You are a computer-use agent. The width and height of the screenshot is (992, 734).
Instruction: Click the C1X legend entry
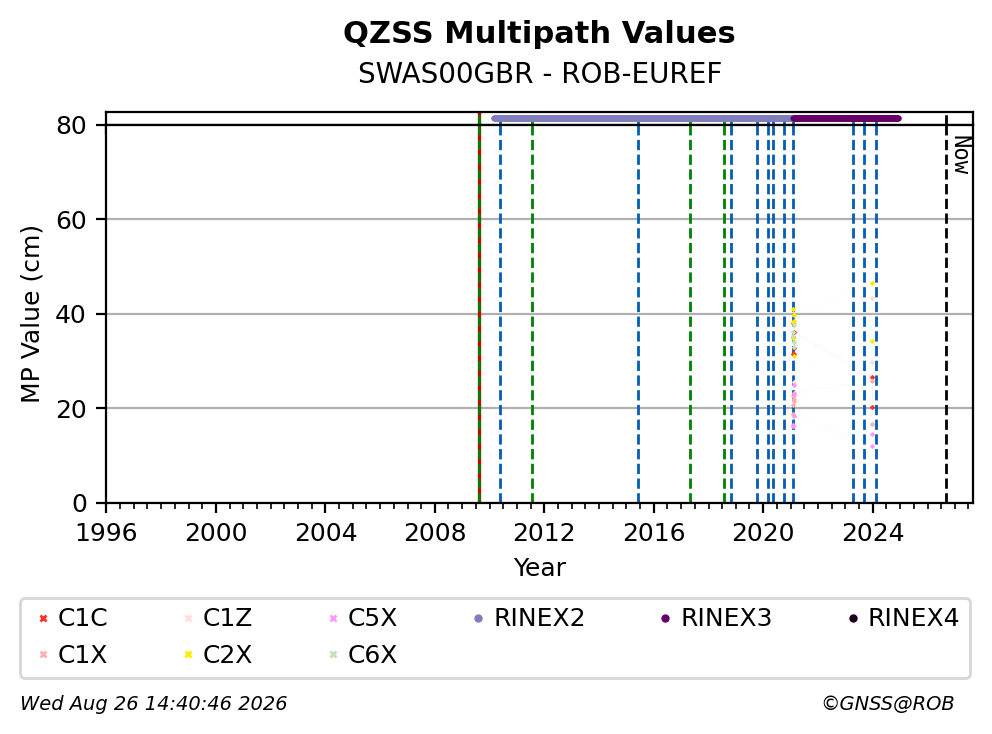[x=73, y=654]
